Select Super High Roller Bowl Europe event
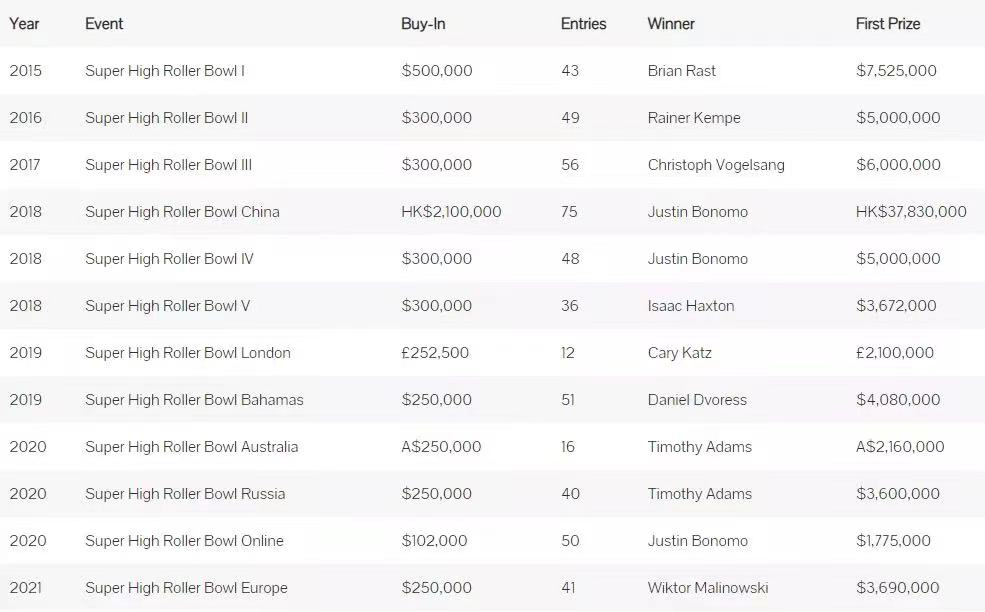Viewport: 985px width, 612px height. pos(186,588)
